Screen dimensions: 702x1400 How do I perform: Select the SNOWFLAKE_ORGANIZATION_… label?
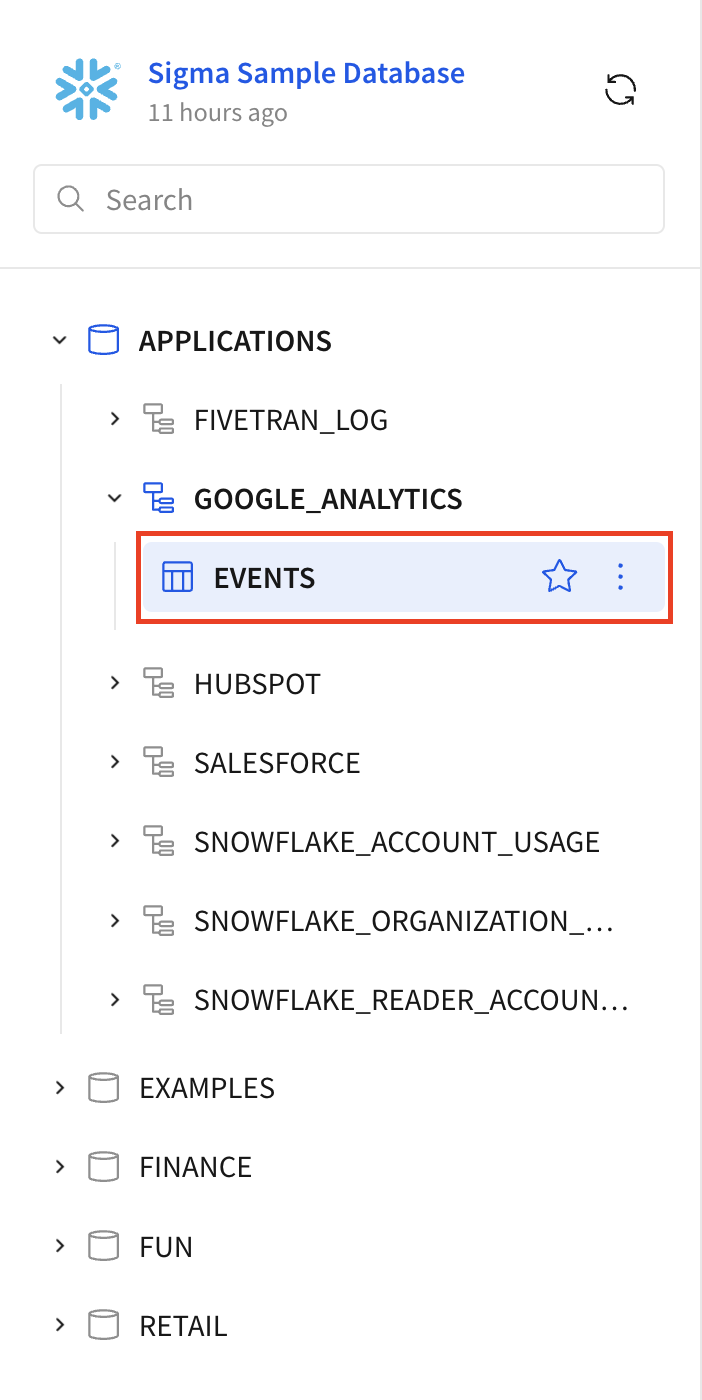point(403,921)
